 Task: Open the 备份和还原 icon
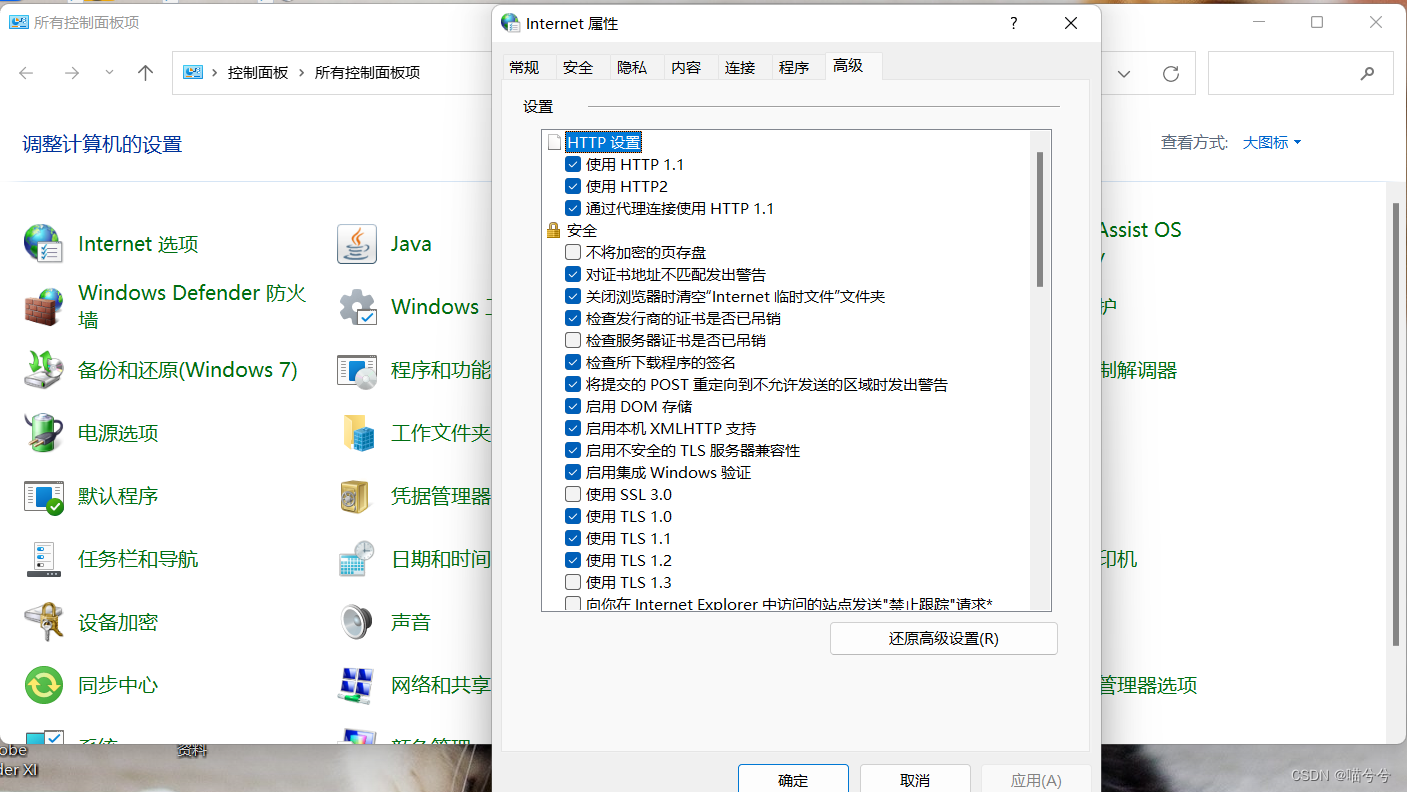43,369
